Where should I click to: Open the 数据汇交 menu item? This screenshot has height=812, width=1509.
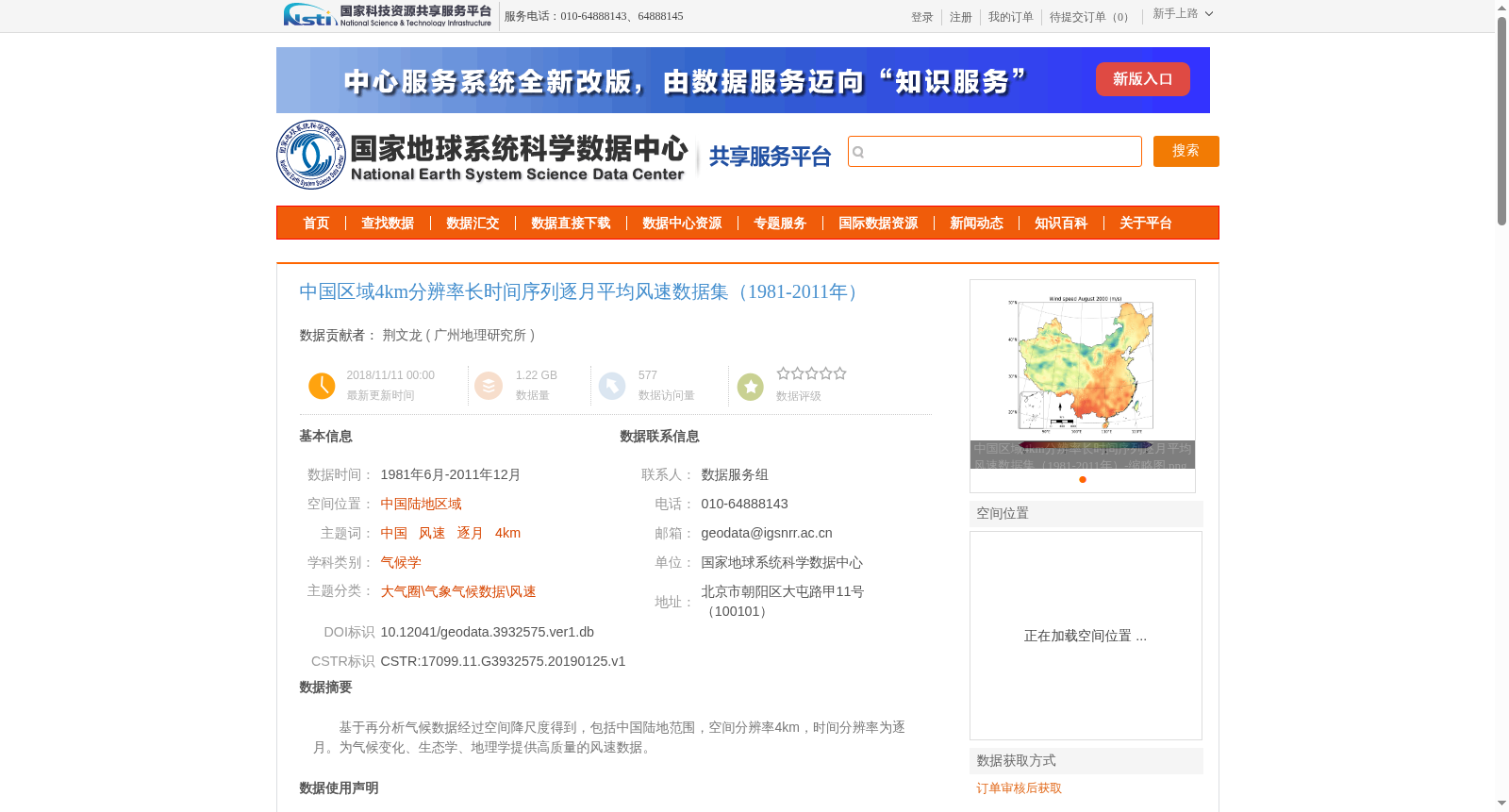tap(473, 224)
